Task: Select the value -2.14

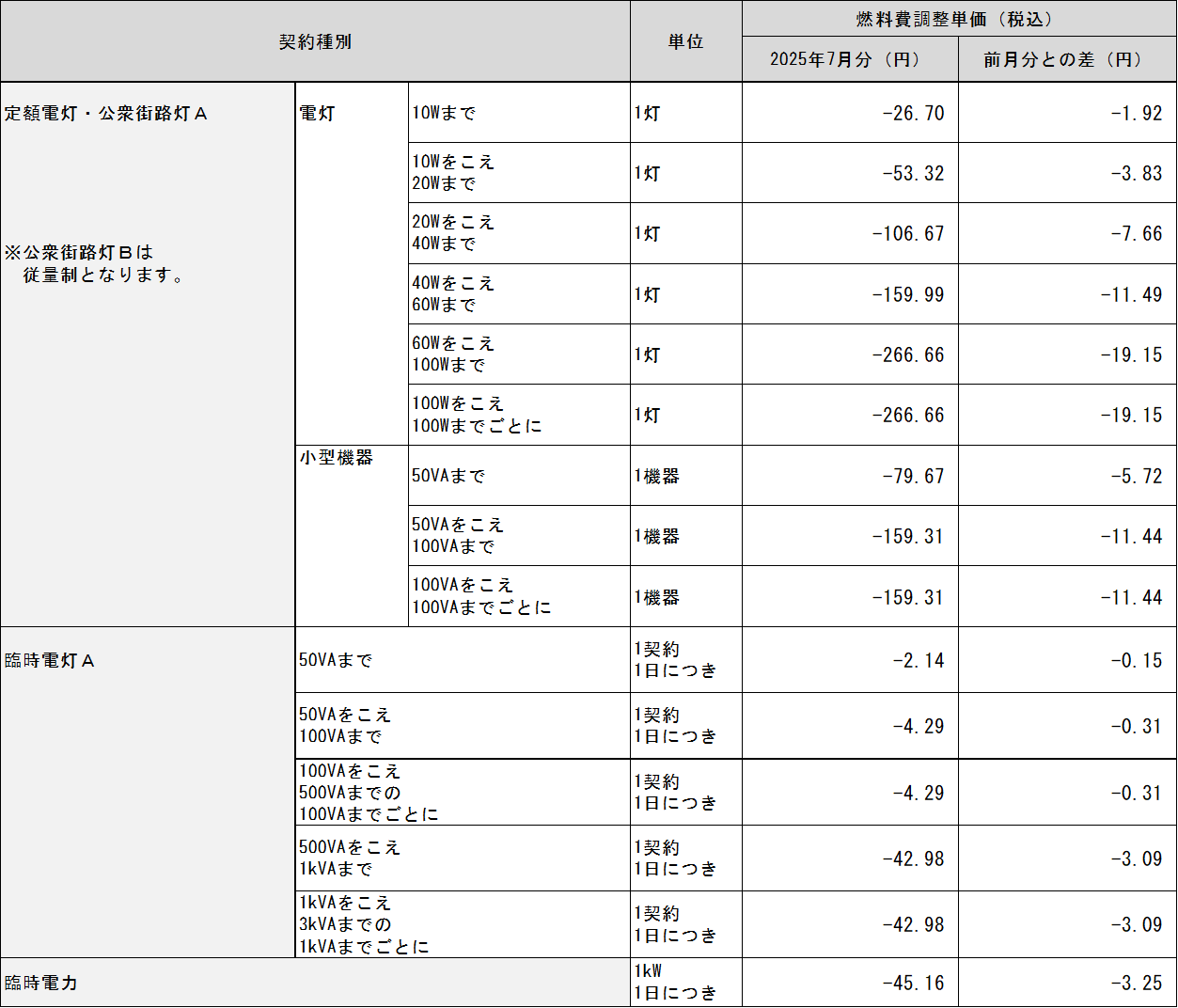Action: (x=918, y=660)
